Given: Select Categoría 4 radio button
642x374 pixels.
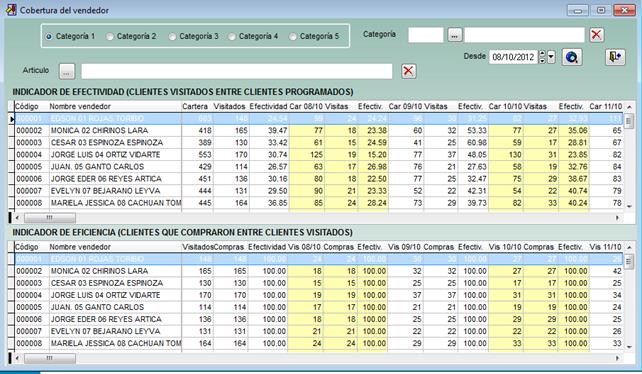Looking at the screenshot, I should [x=232, y=36].
